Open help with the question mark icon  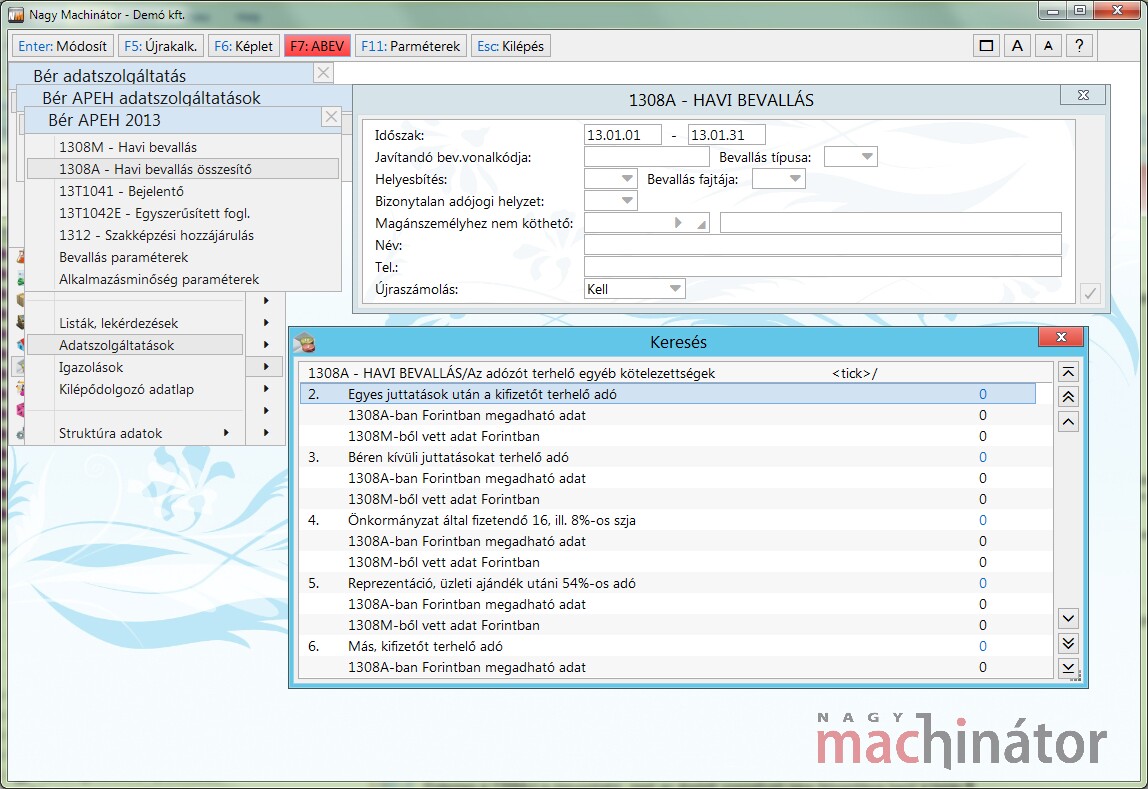1079,46
